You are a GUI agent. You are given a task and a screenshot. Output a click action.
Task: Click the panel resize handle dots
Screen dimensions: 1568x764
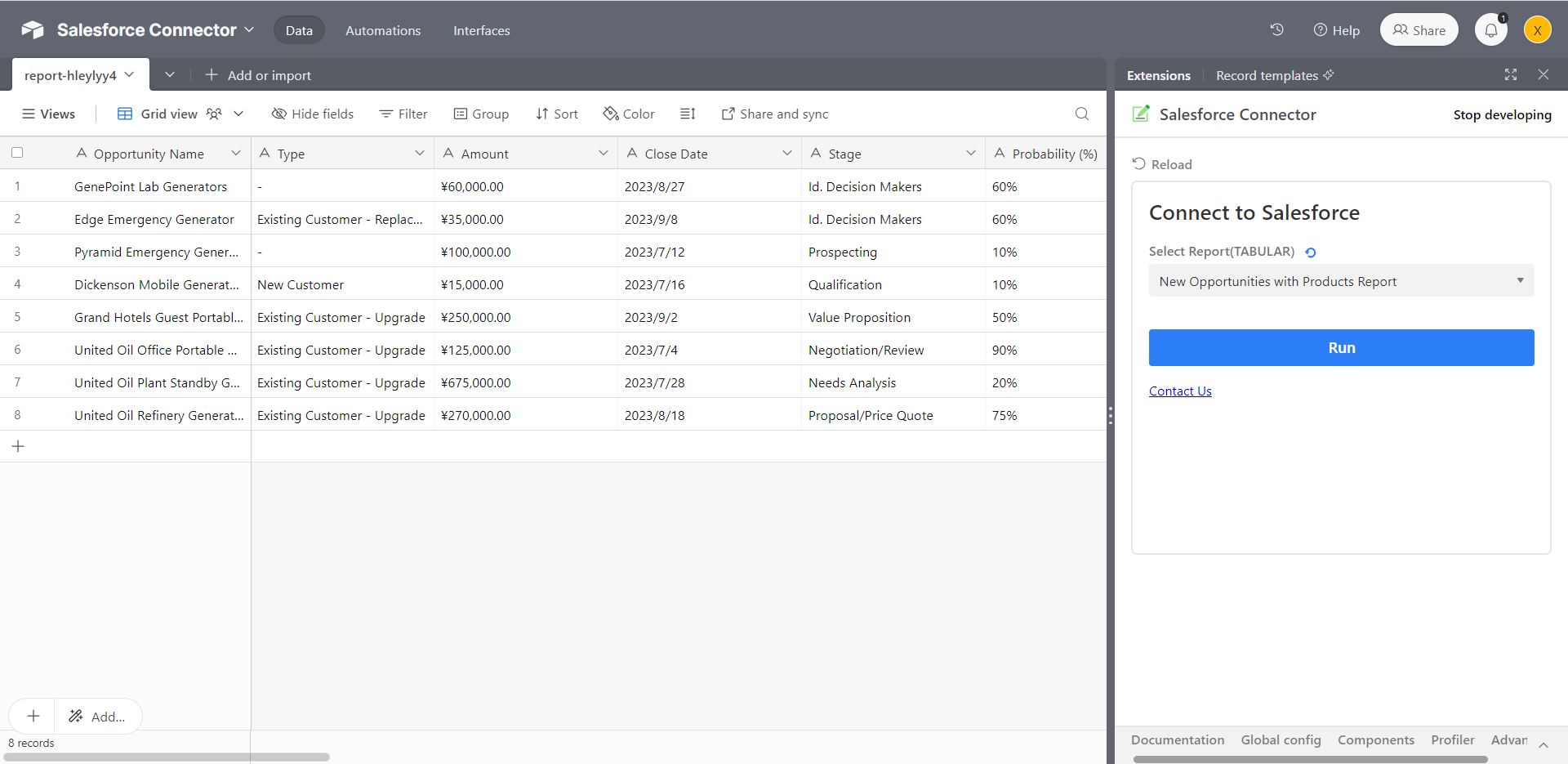[1111, 415]
